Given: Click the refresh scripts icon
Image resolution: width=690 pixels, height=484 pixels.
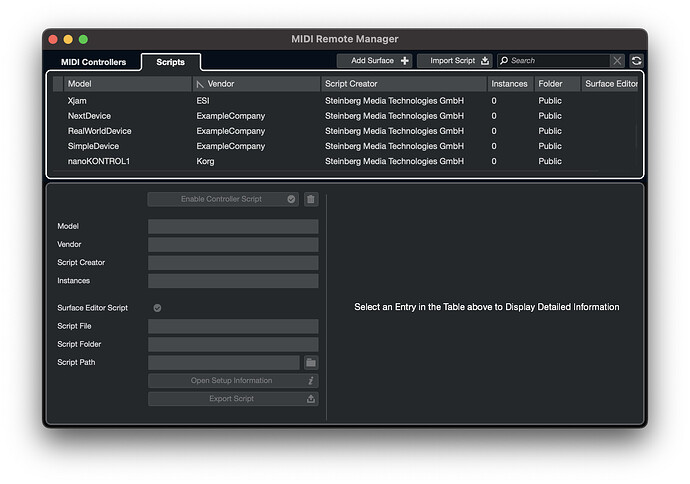Looking at the screenshot, I should tap(636, 61).
